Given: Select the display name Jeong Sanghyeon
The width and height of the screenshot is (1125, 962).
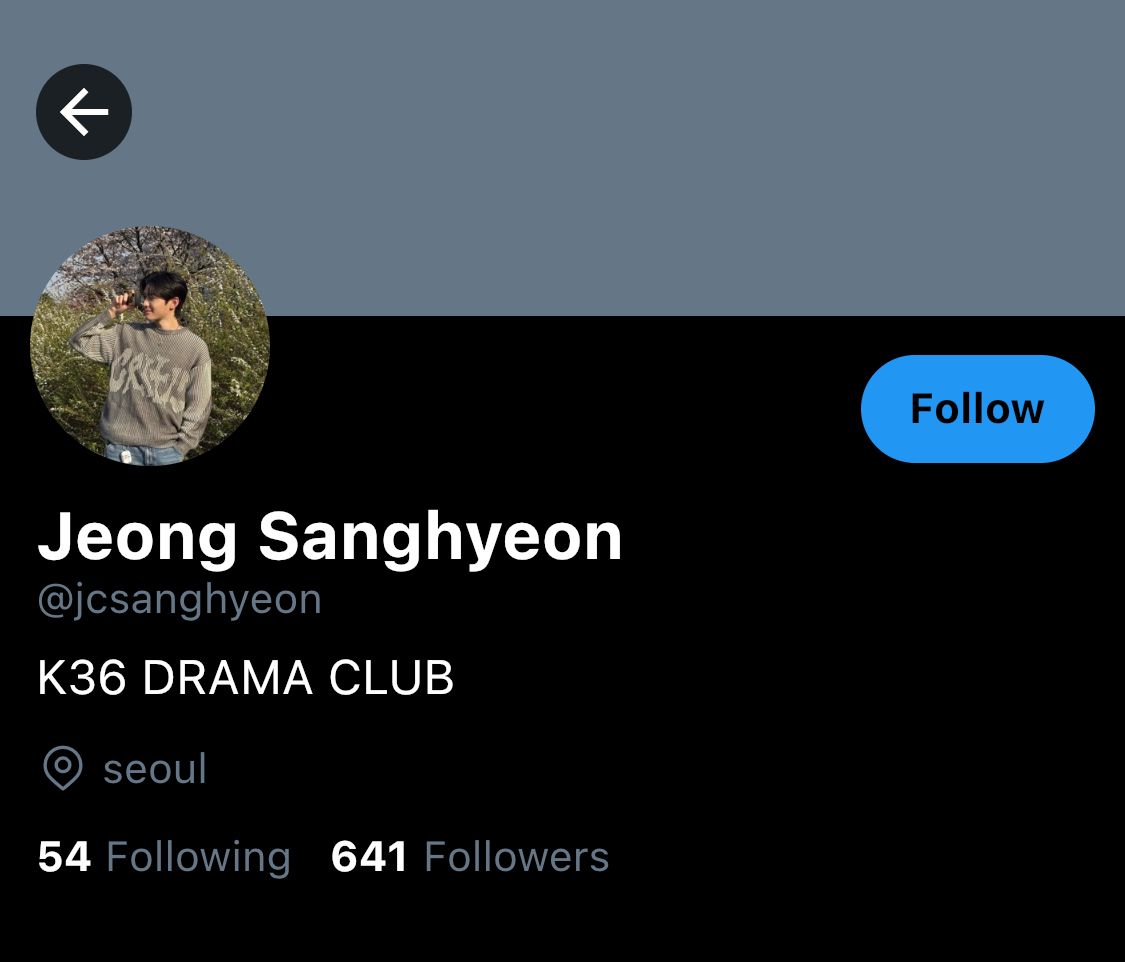Looking at the screenshot, I should [x=330, y=538].
